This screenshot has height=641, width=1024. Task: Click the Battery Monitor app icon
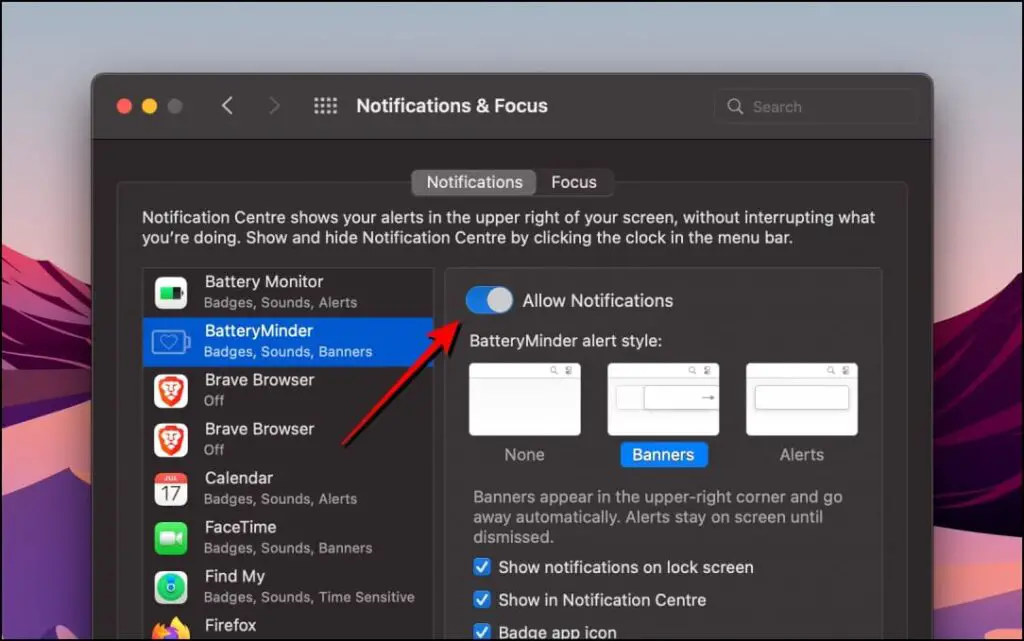[x=171, y=292]
